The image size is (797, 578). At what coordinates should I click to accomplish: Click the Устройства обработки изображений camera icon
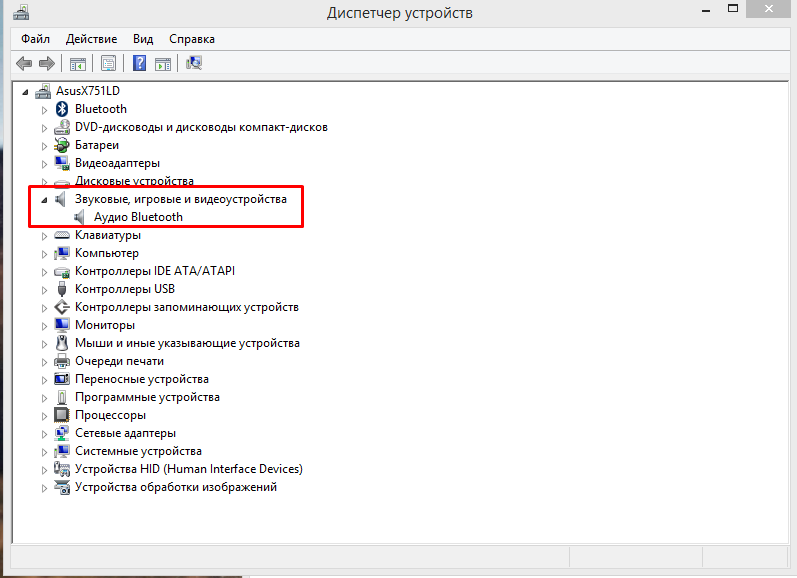pos(62,488)
